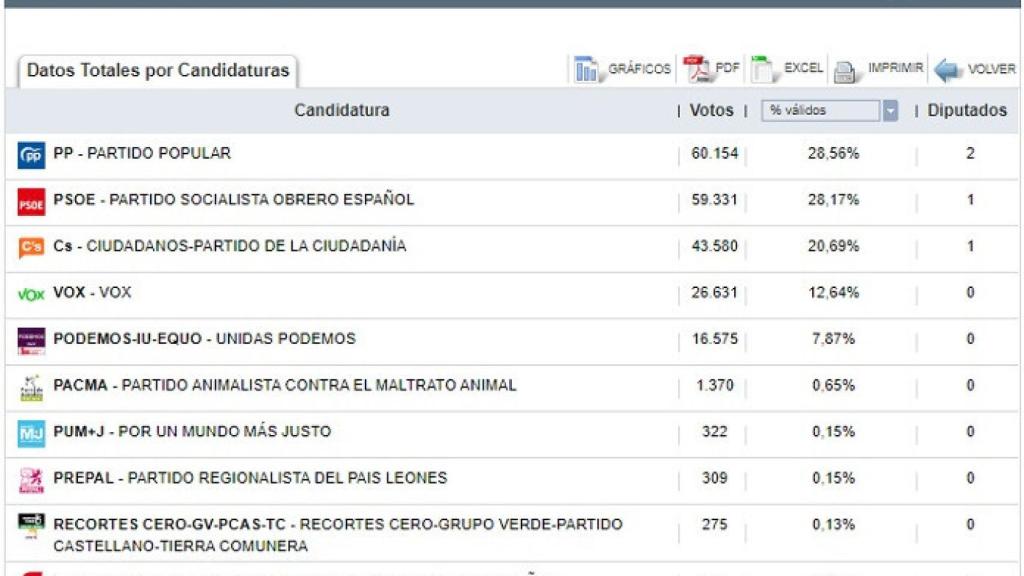Click the PP - Partido Popular name

pyautogui.click(x=142, y=154)
